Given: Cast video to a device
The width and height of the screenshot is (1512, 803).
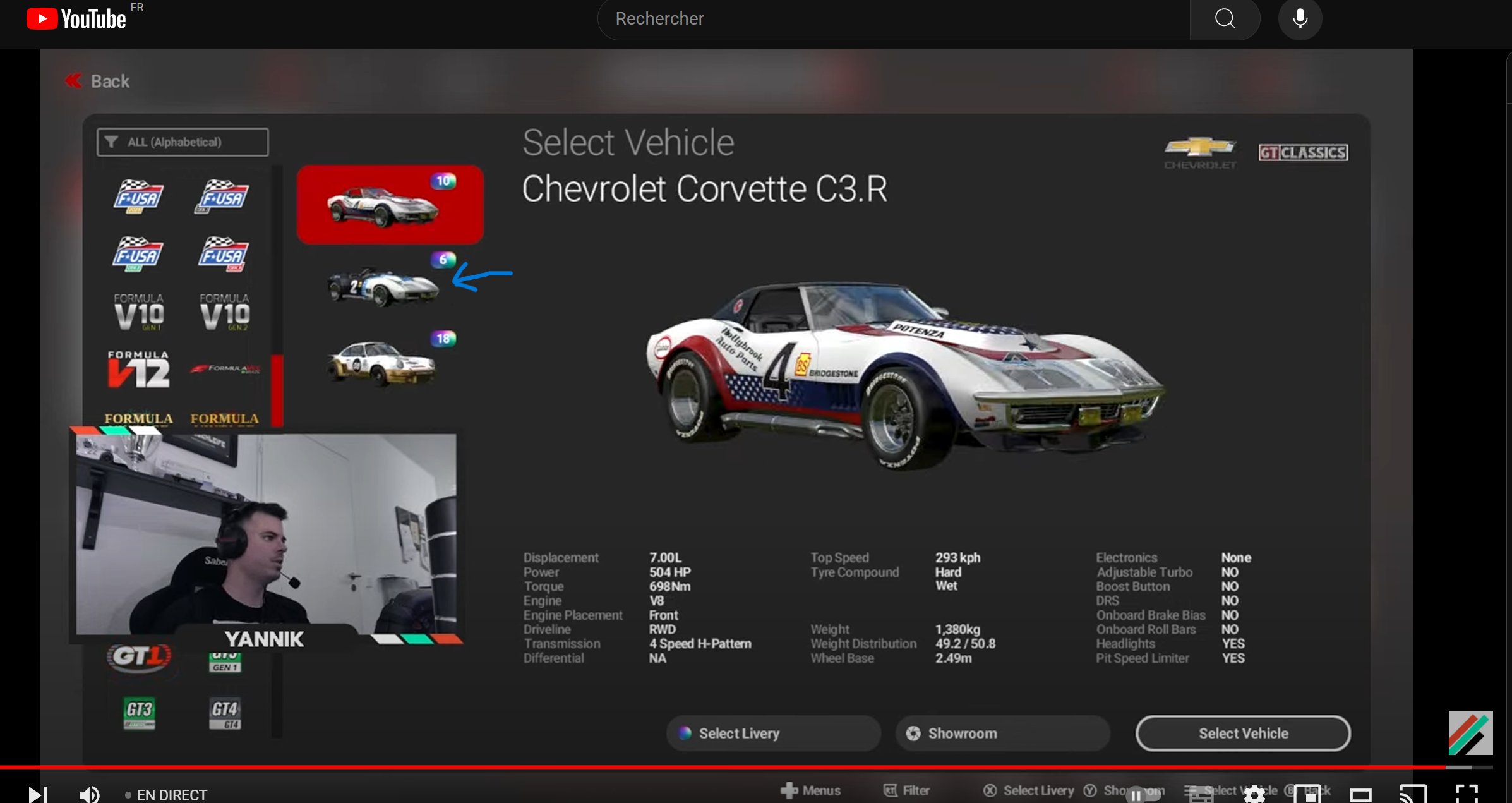Looking at the screenshot, I should [1413, 794].
